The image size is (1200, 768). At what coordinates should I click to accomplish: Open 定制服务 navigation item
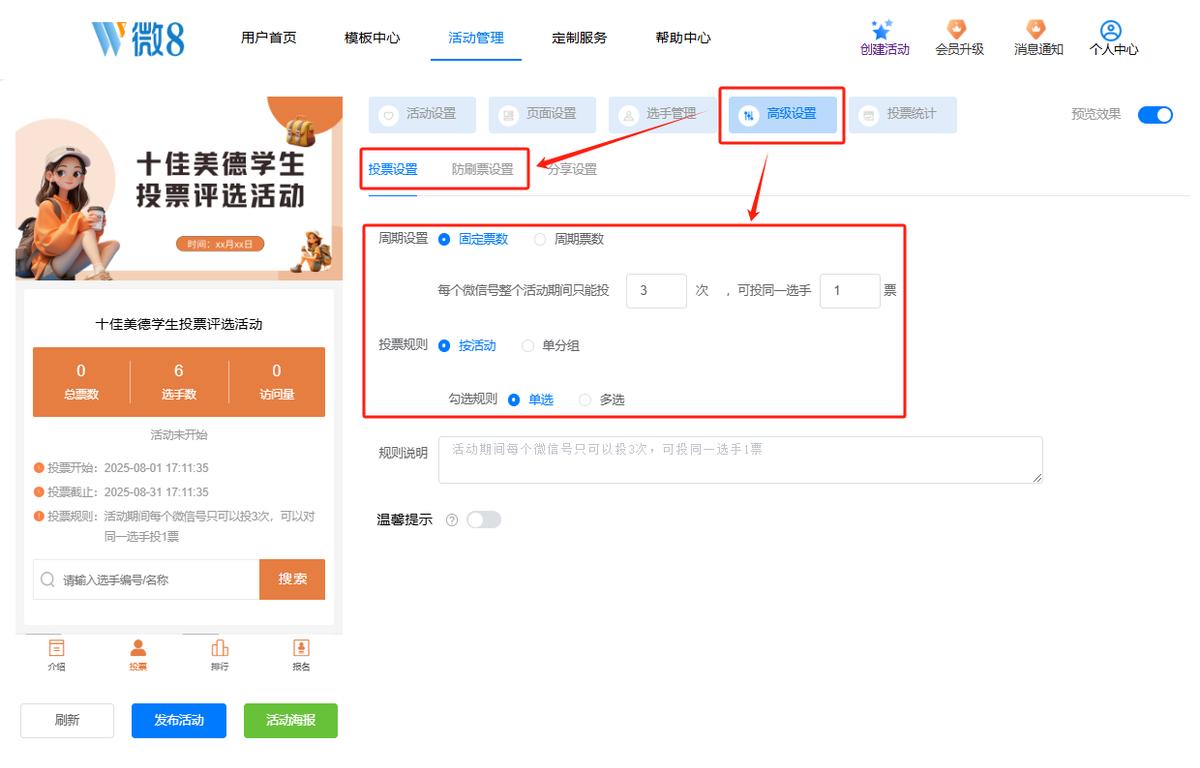tap(579, 38)
